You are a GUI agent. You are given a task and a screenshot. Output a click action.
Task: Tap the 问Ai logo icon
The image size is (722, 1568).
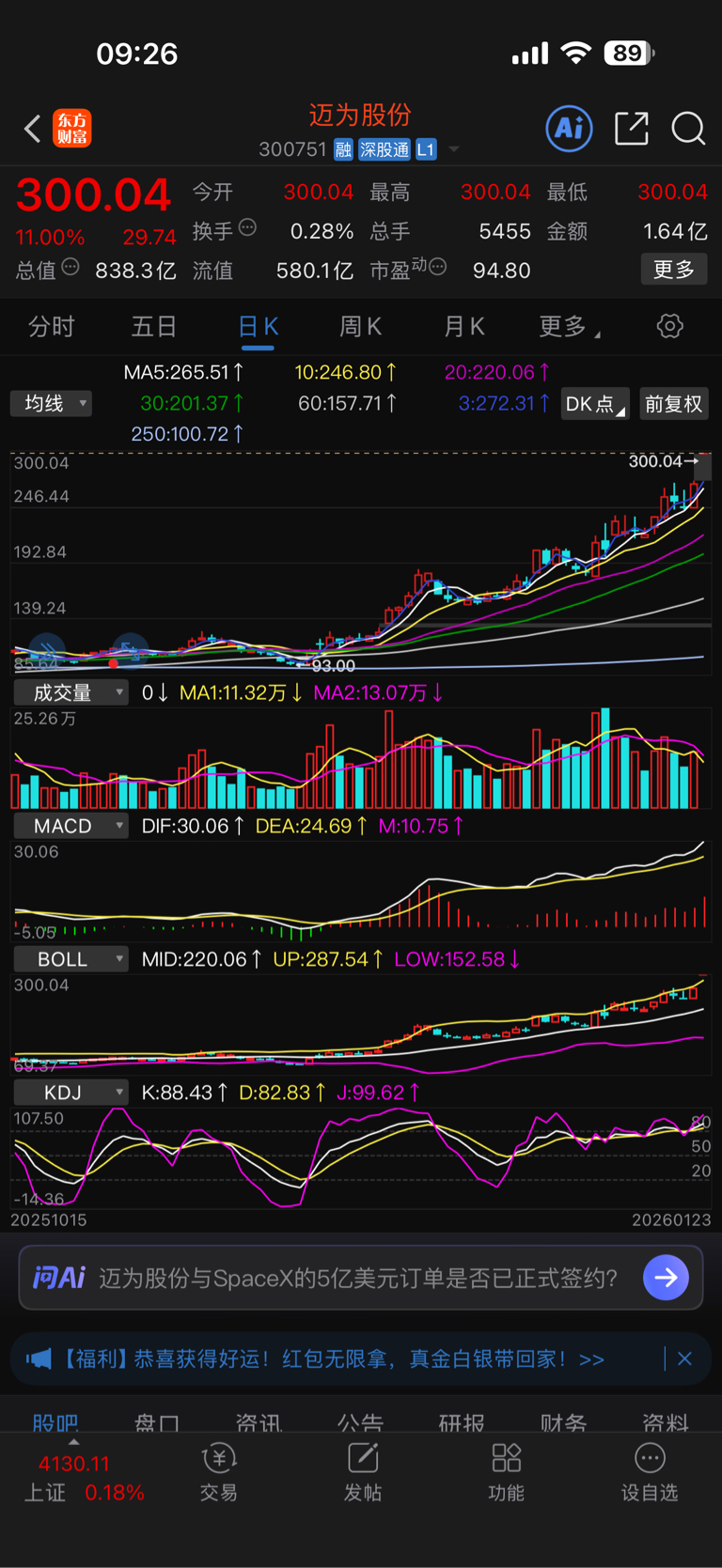point(58,1278)
